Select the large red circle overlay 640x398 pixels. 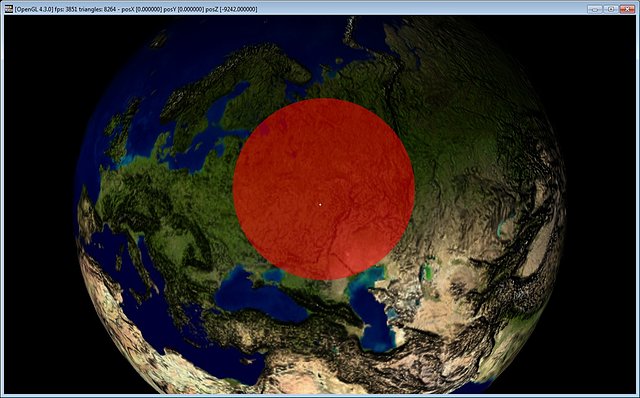pos(324,189)
